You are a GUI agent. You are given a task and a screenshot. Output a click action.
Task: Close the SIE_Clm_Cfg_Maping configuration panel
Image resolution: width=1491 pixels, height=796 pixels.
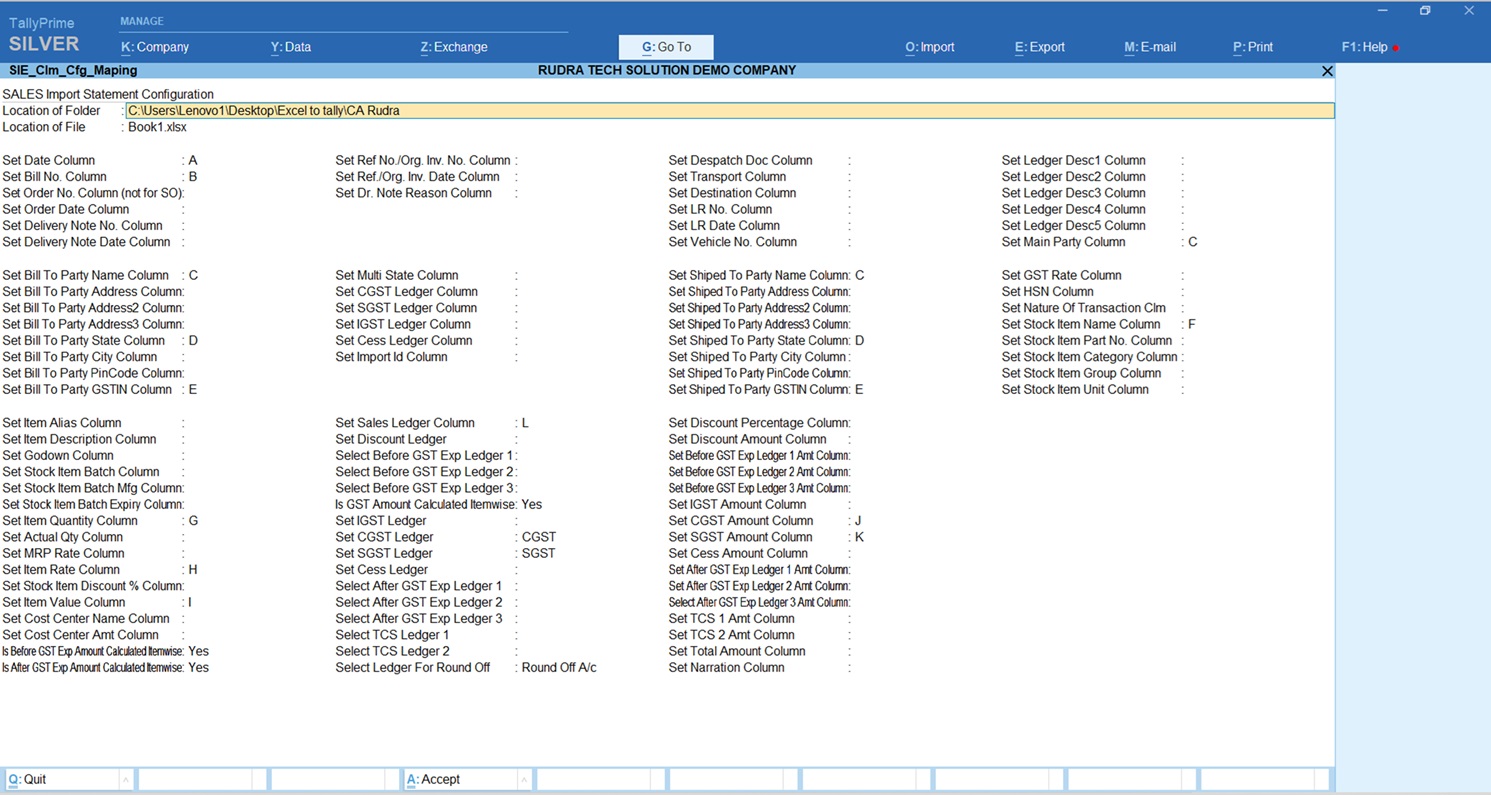pyautogui.click(x=1327, y=71)
